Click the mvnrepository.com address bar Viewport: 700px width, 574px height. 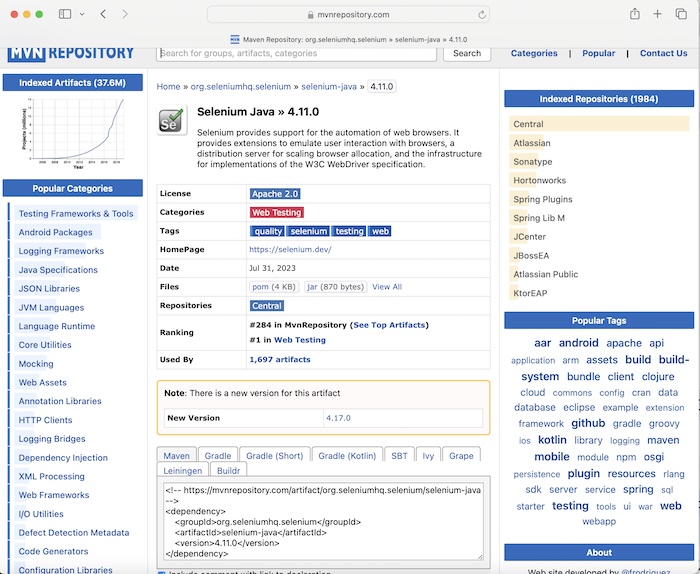click(x=348, y=15)
